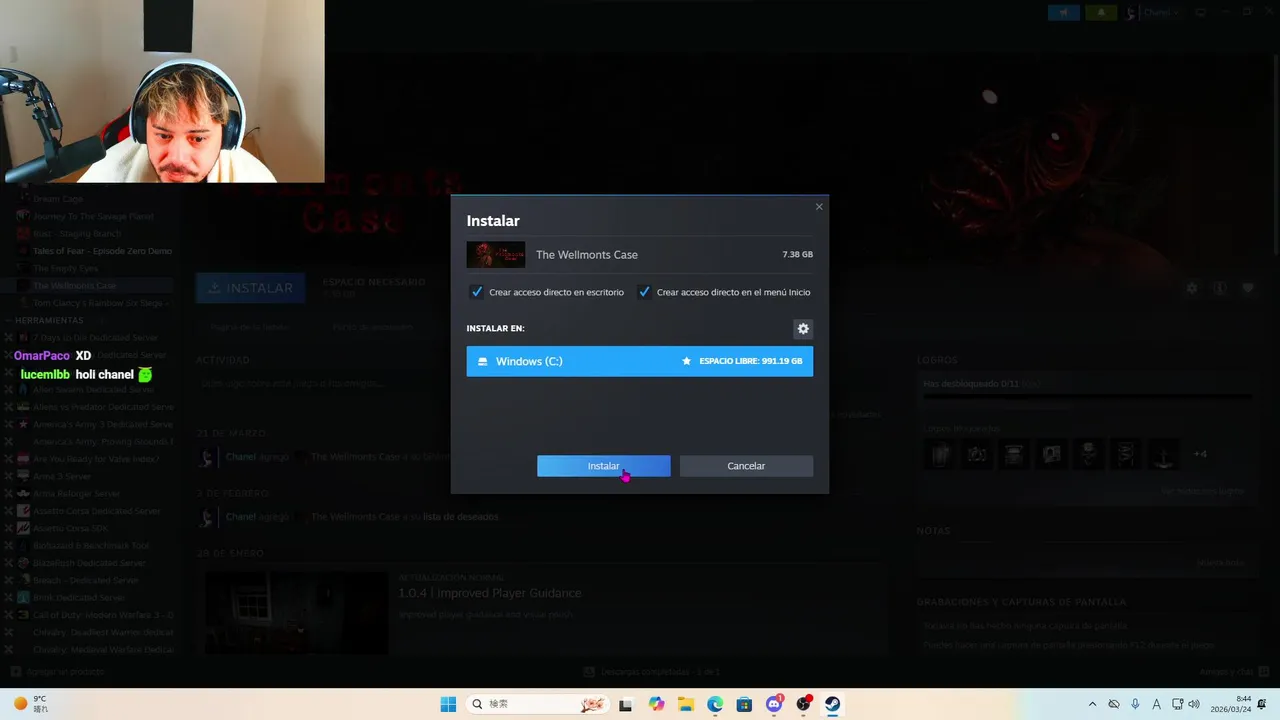Dismiss the dialog with Cancelar
The width and height of the screenshot is (1280, 720).
click(x=746, y=466)
